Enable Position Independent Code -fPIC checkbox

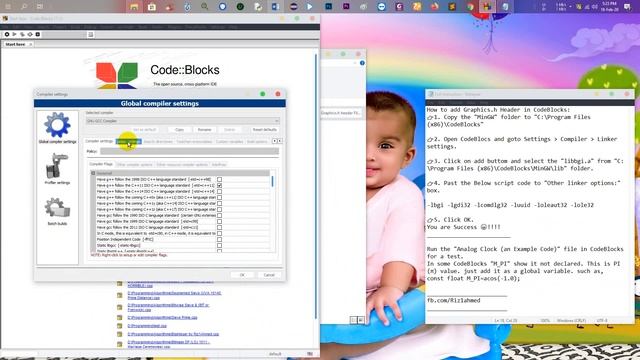click(220, 239)
